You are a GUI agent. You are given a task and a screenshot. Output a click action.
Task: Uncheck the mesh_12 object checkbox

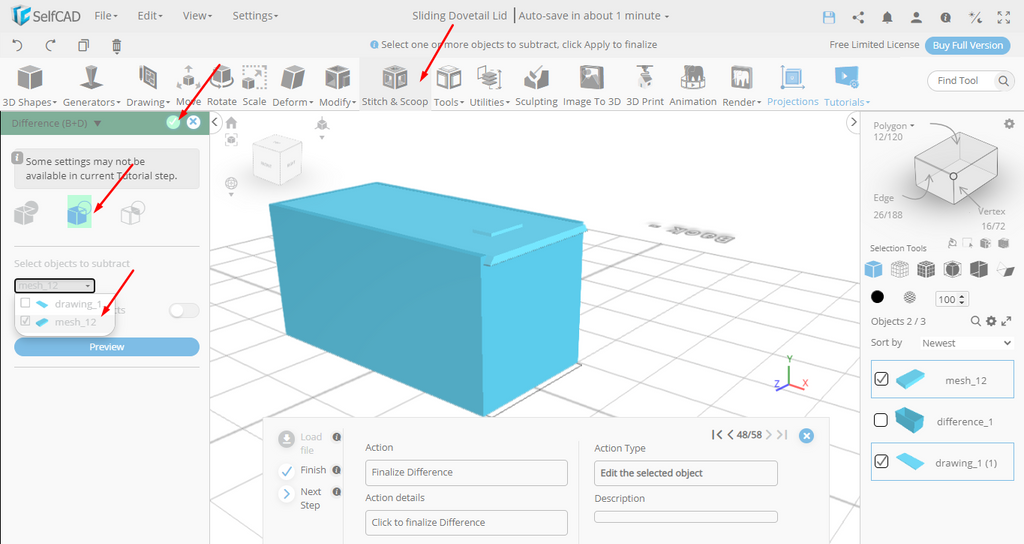point(881,379)
